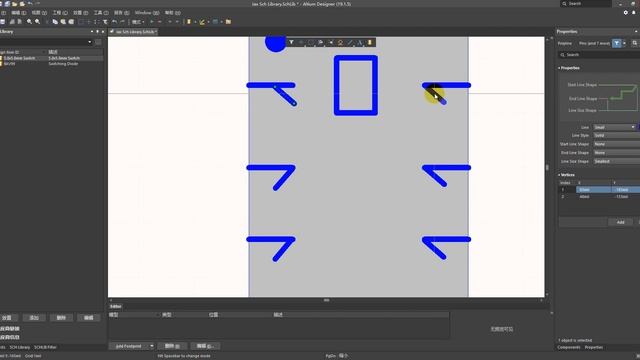Open the End Line Shape dropdown

pos(617,153)
